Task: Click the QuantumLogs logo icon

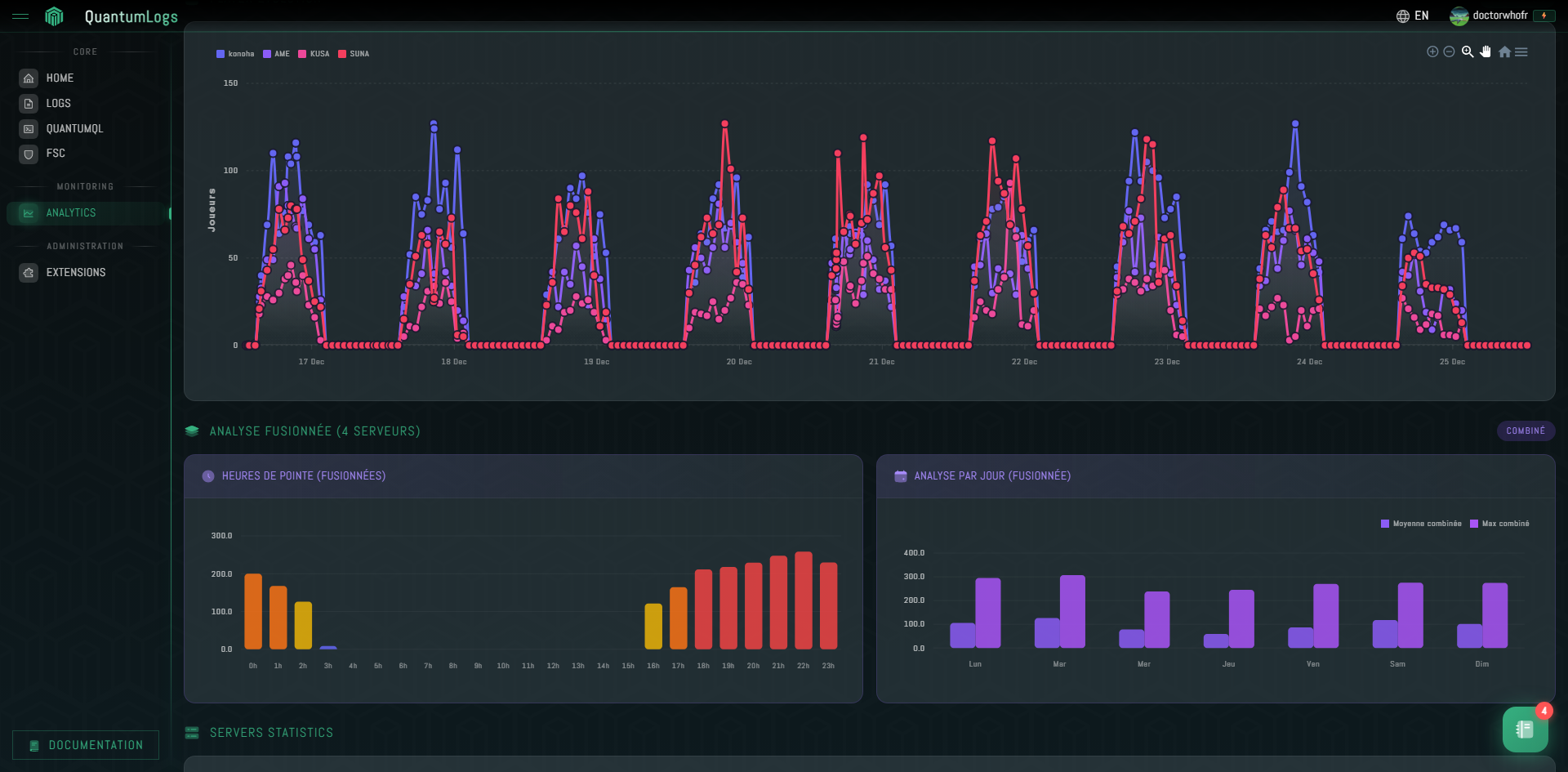Action: pos(54,16)
